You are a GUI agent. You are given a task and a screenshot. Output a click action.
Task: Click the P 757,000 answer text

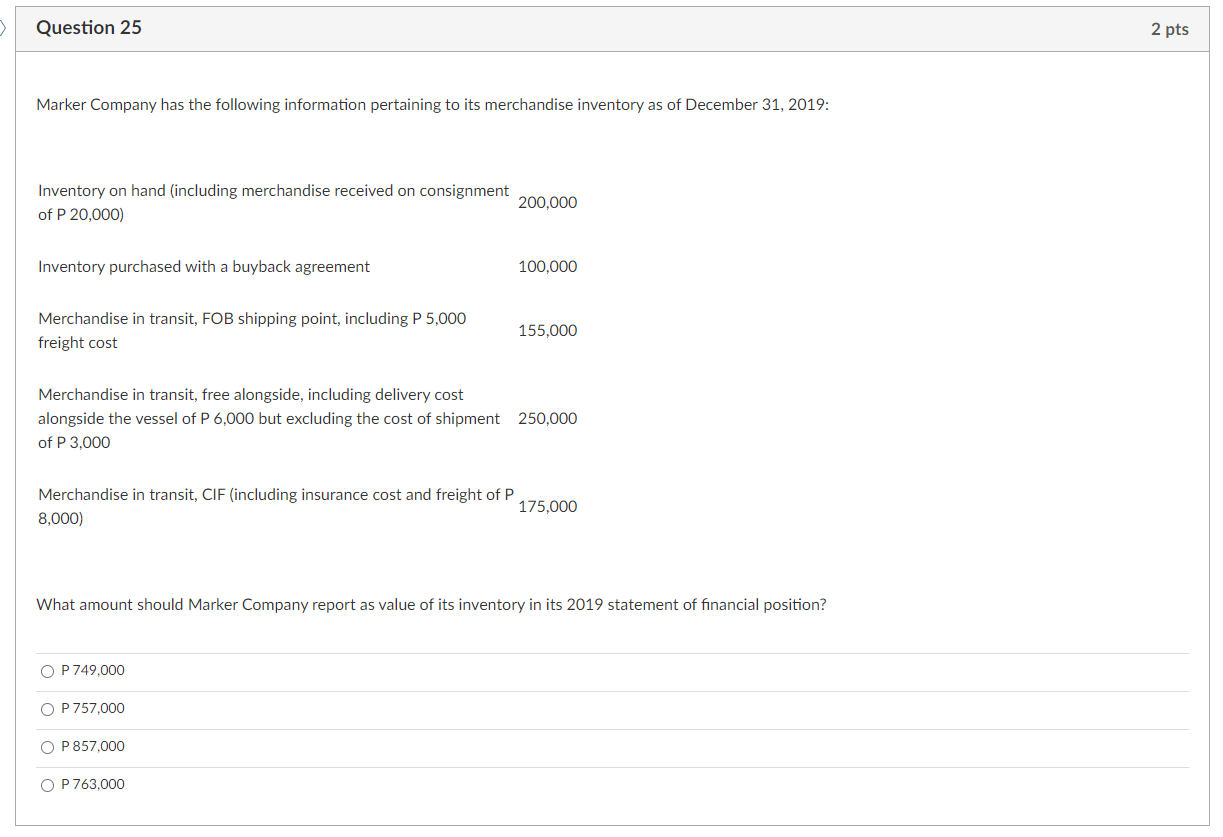point(92,709)
